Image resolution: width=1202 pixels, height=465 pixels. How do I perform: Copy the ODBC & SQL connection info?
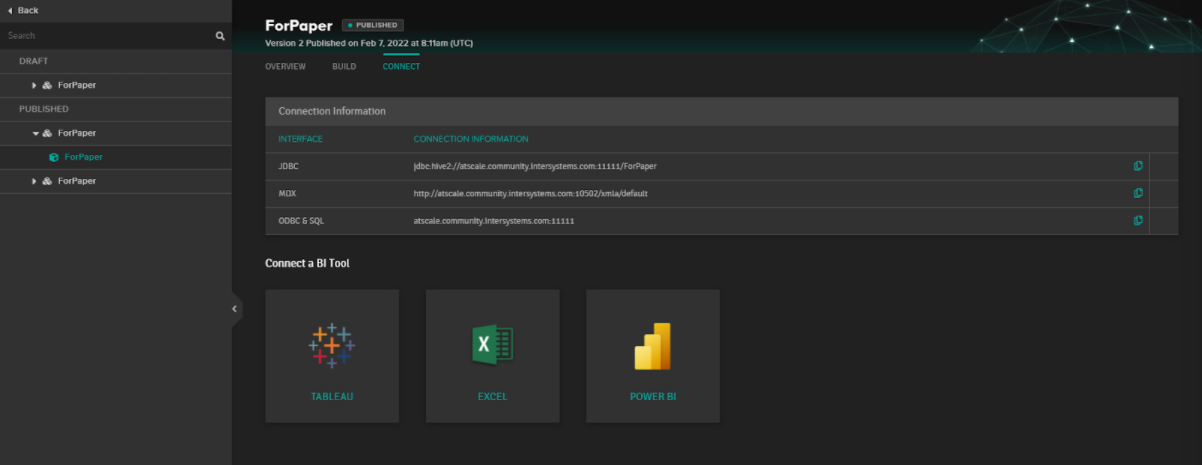pyautogui.click(x=1138, y=220)
